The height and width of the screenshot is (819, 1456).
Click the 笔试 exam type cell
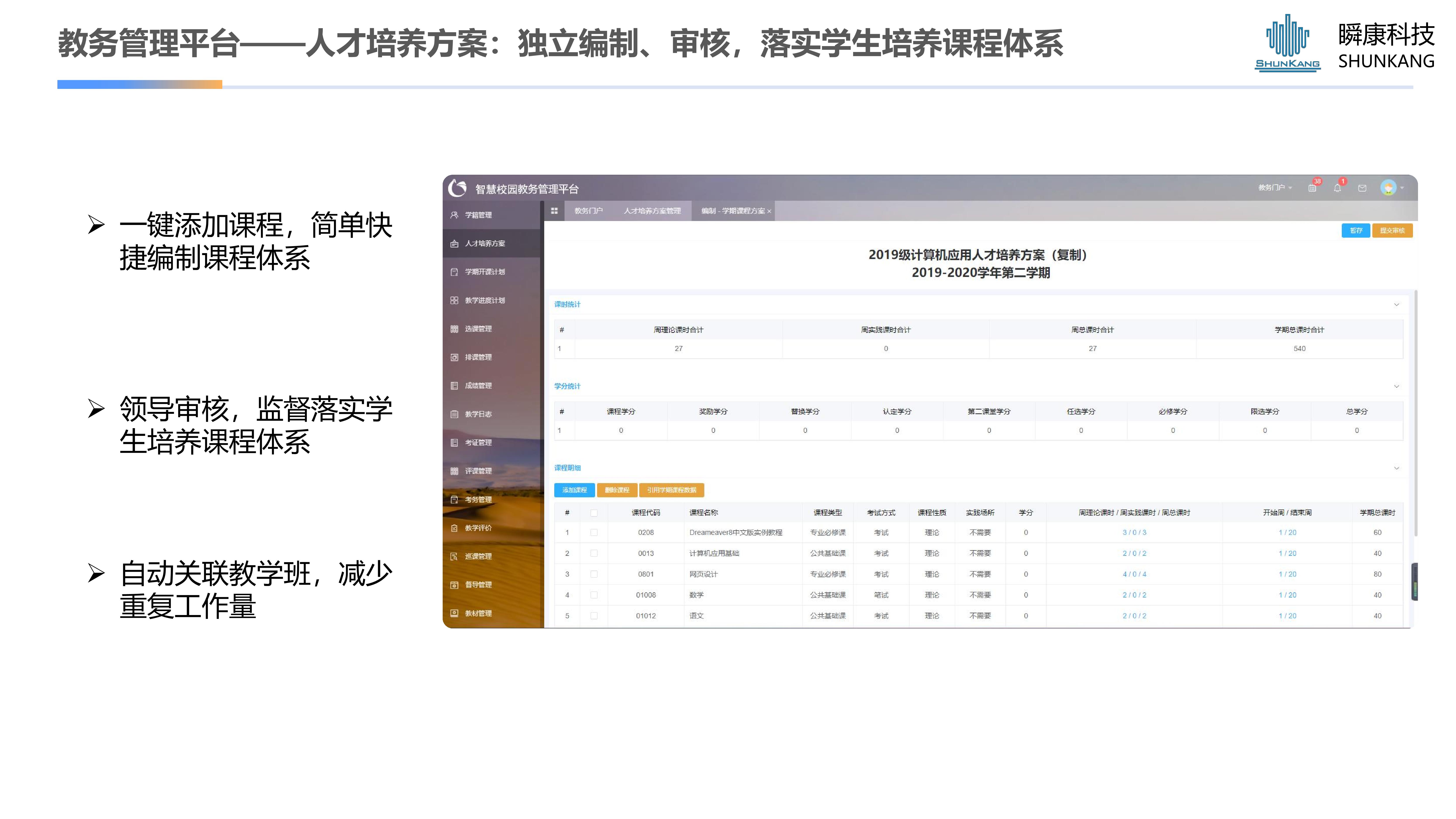(x=881, y=595)
